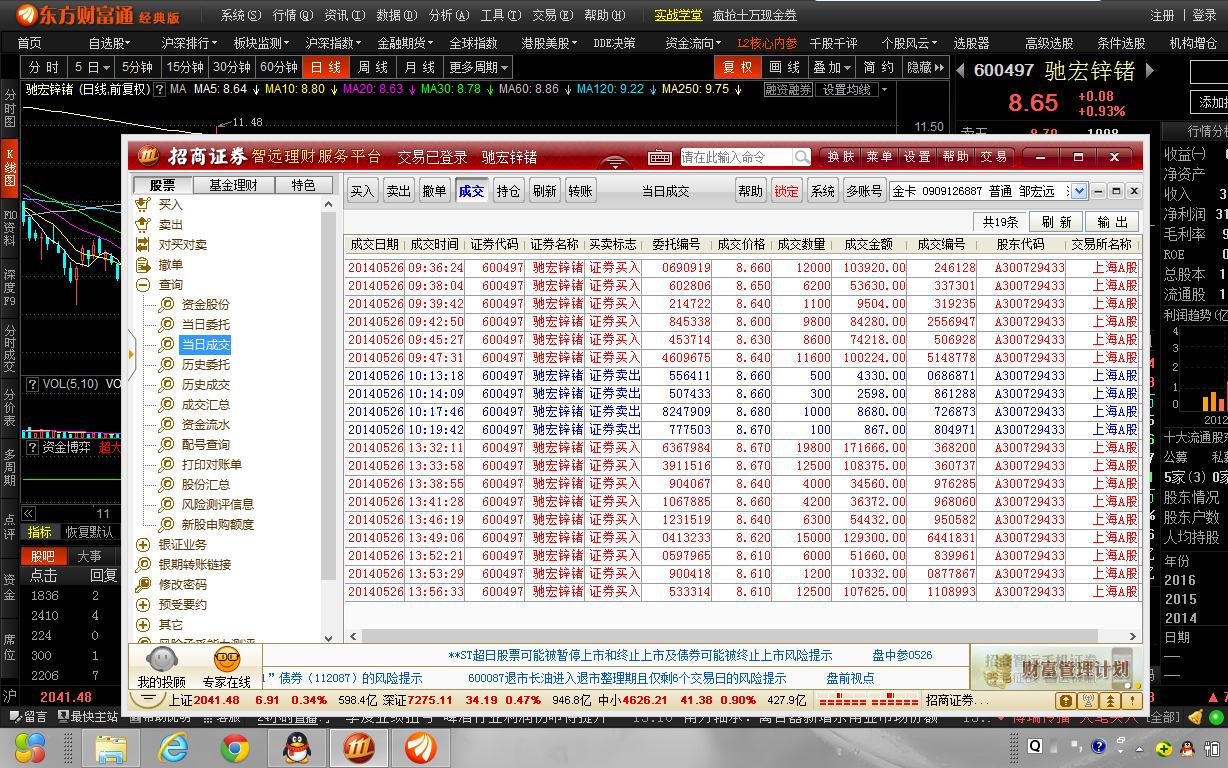
Task: Click the 买入 toolbar button
Action: (x=362, y=191)
